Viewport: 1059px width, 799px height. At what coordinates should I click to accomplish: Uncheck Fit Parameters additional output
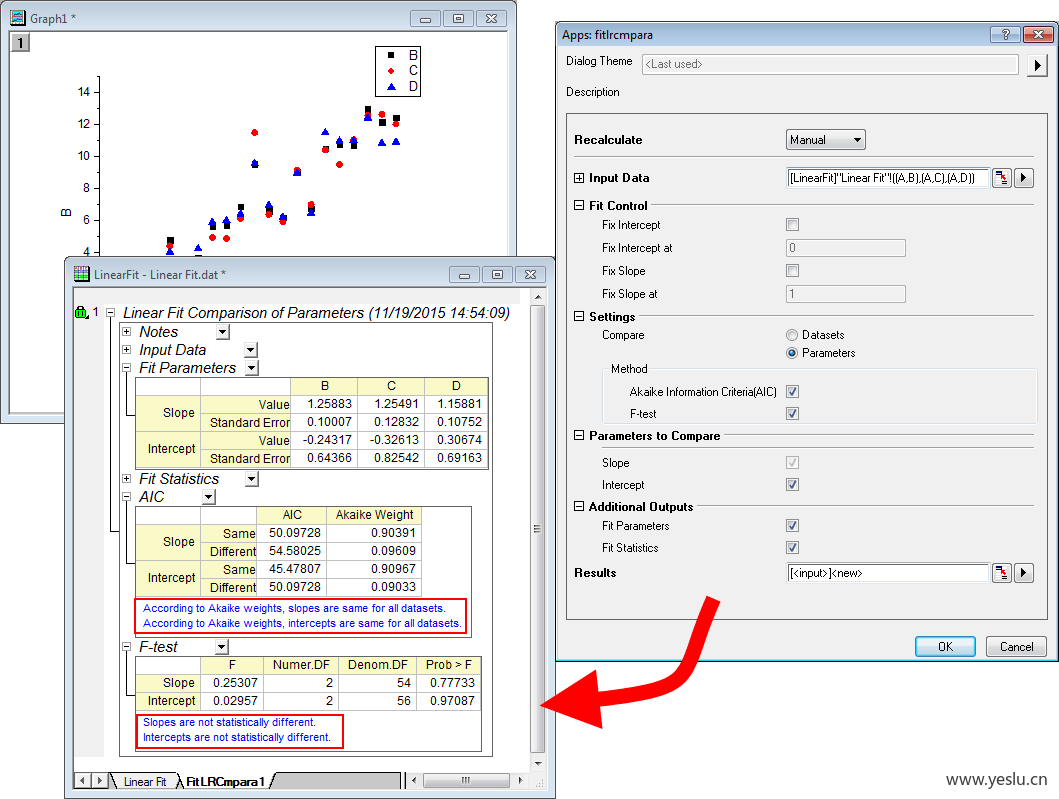coord(792,525)
